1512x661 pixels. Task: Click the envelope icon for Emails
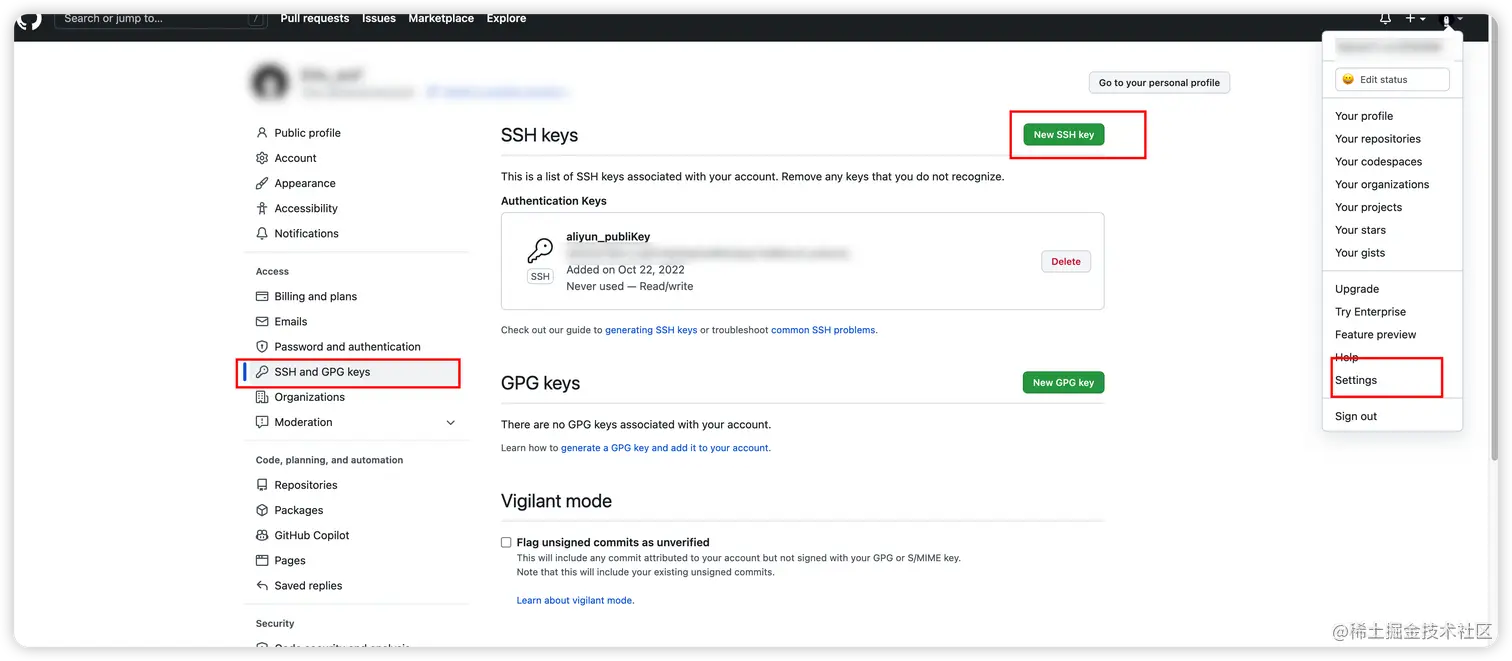262,322
